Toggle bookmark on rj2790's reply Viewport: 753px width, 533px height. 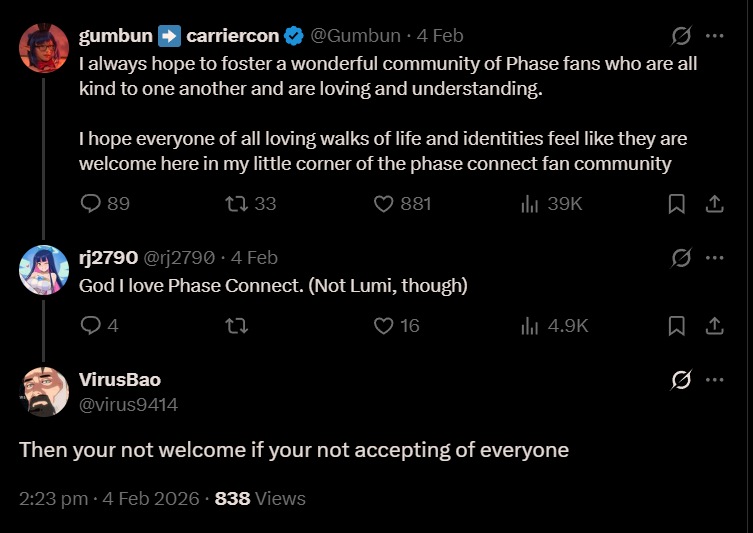(677, 326)
